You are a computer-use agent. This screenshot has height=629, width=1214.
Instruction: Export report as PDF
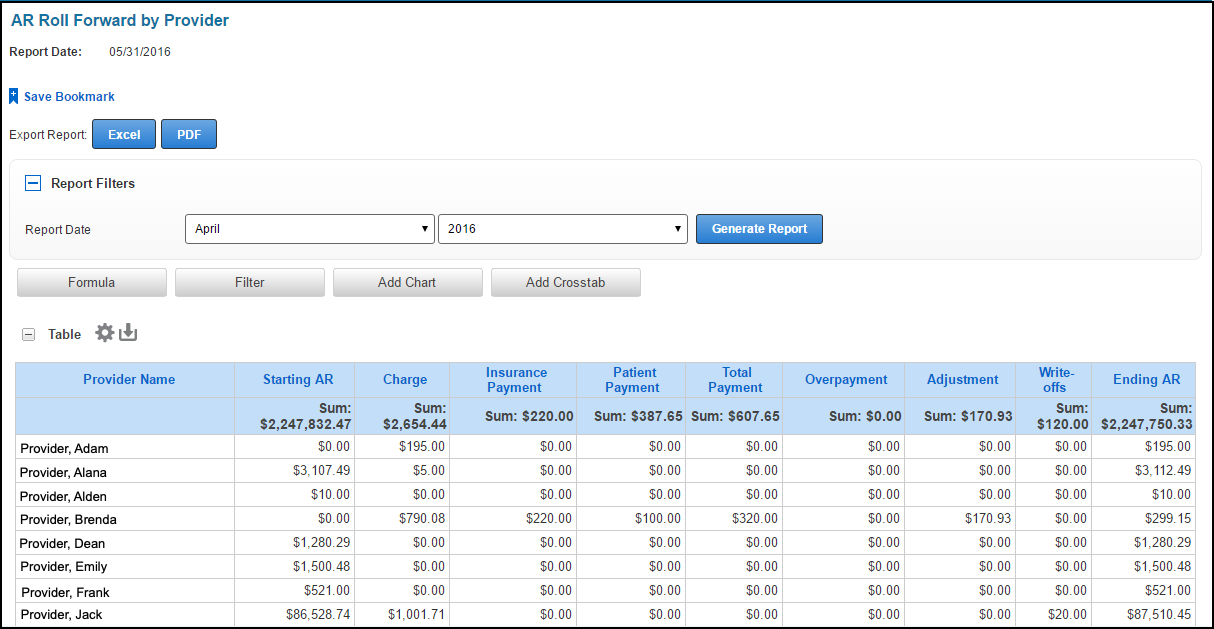point(189,135)
